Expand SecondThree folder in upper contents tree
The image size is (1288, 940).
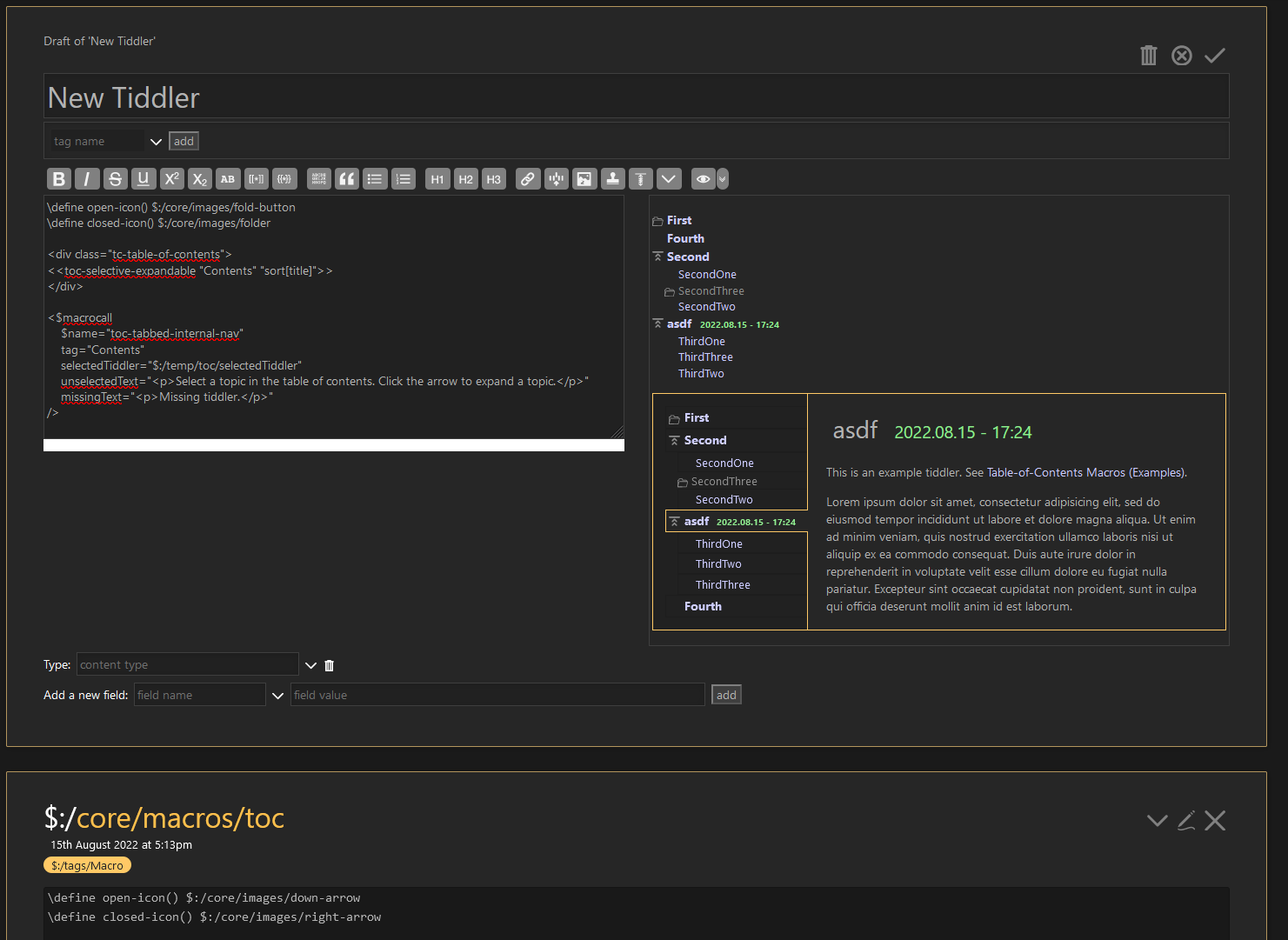[x=670, y=292]
